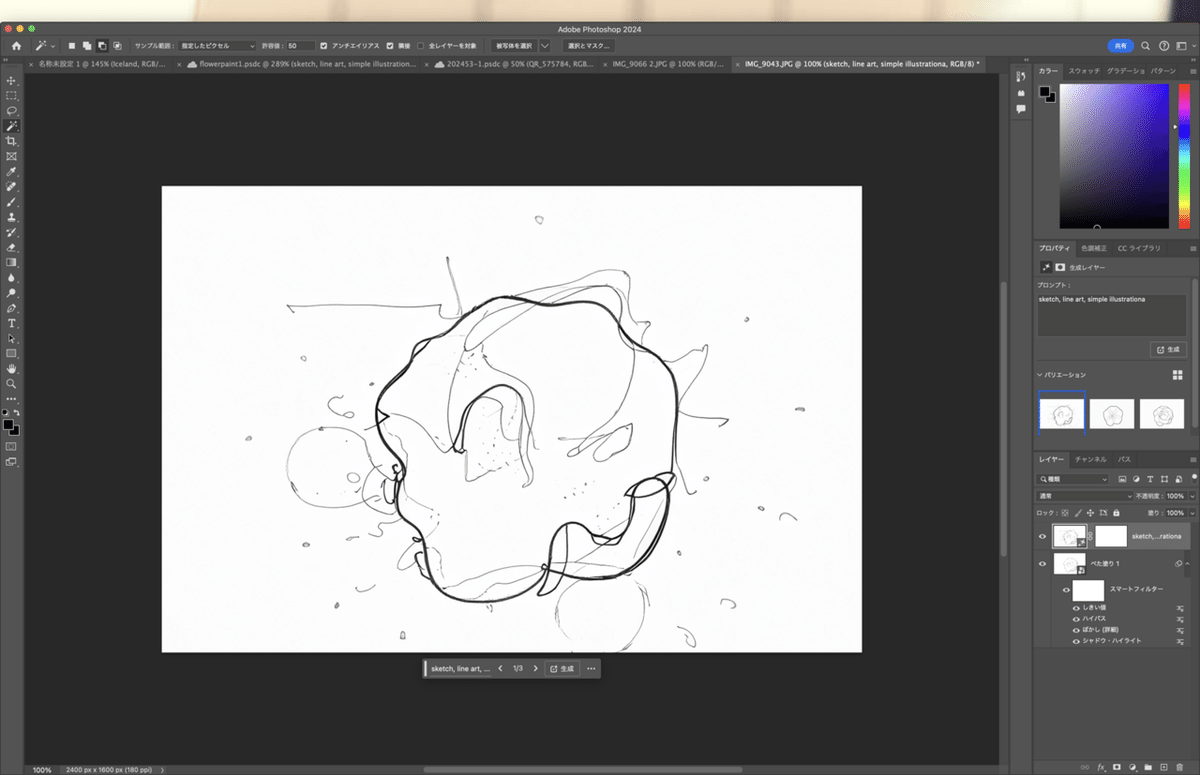This screenshot has height=775, width=1200.
Task: Select the Path Selection tool
Action: point(12,338)
